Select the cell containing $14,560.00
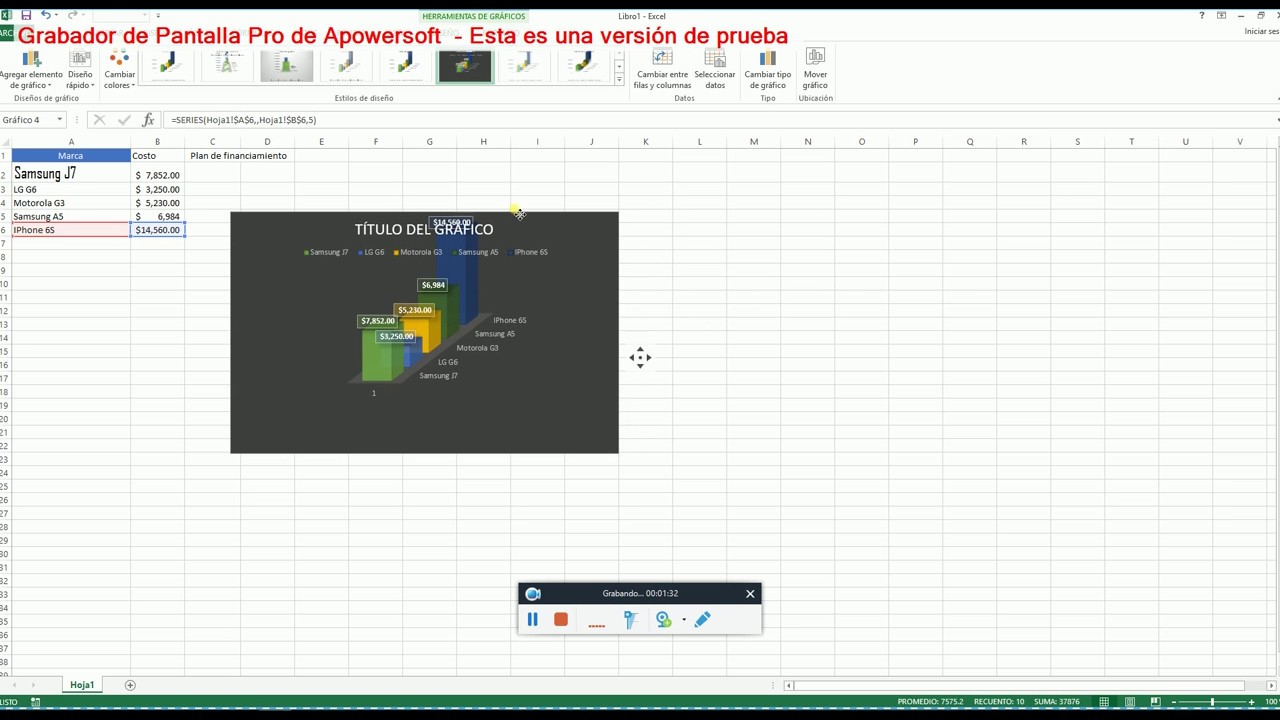The width and height of the screenshot is (1280, 720). [x=157, y=230]
